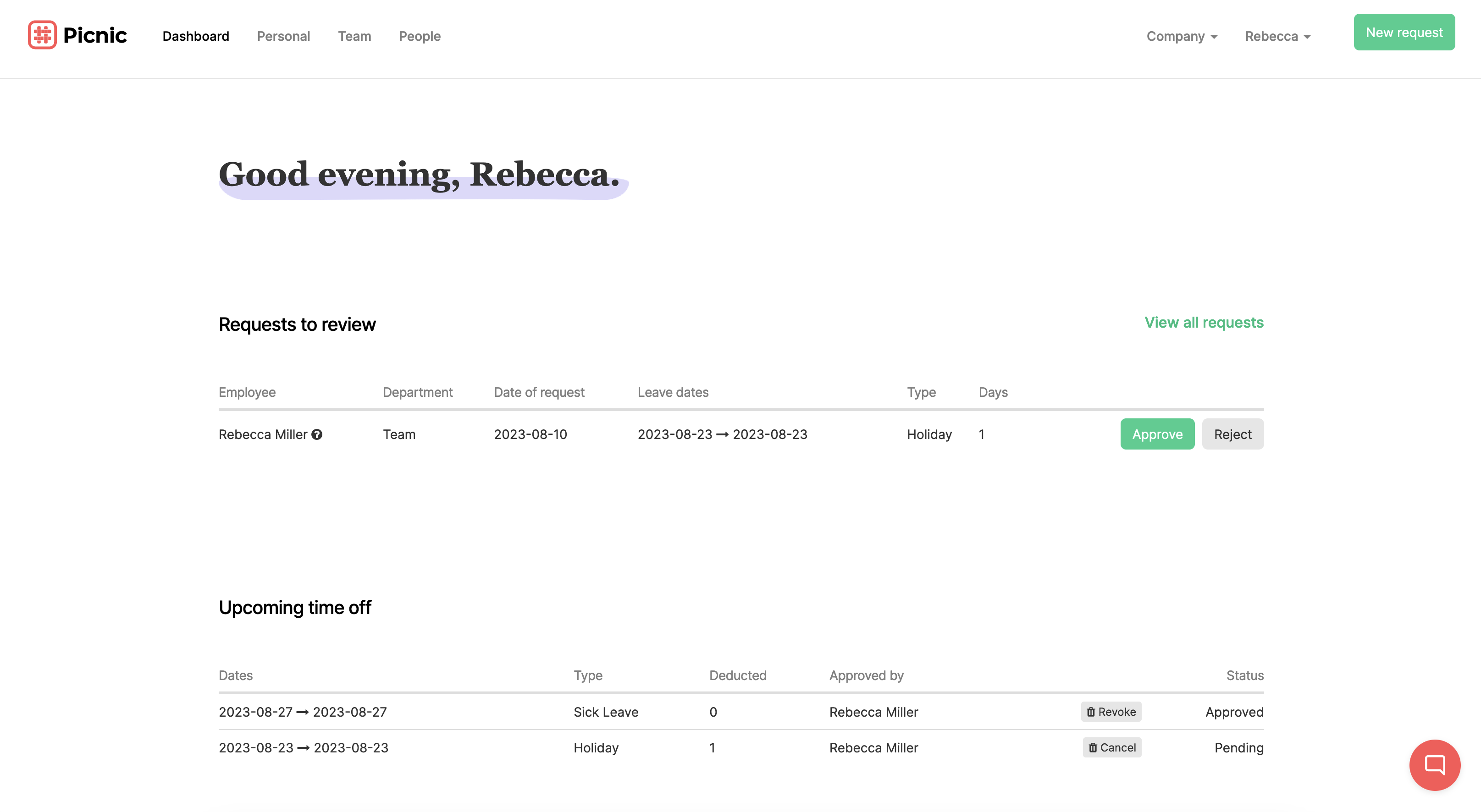This screenshot has height=812, width=1481.
Task: Open the chat support bubble
Action: (1434, 765)
